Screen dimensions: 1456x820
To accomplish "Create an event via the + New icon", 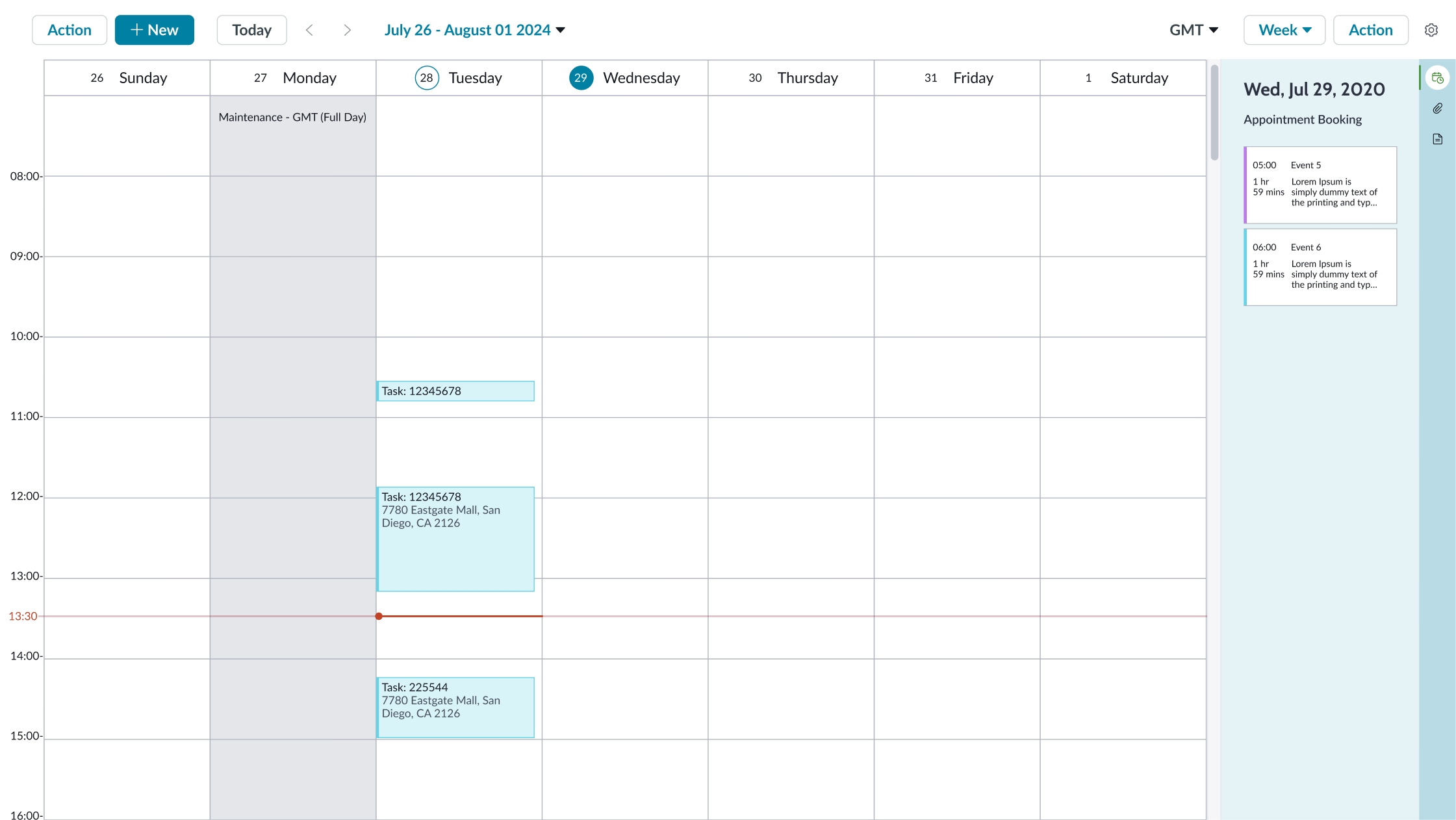I will pyautogui.click(x=155, y=29).
